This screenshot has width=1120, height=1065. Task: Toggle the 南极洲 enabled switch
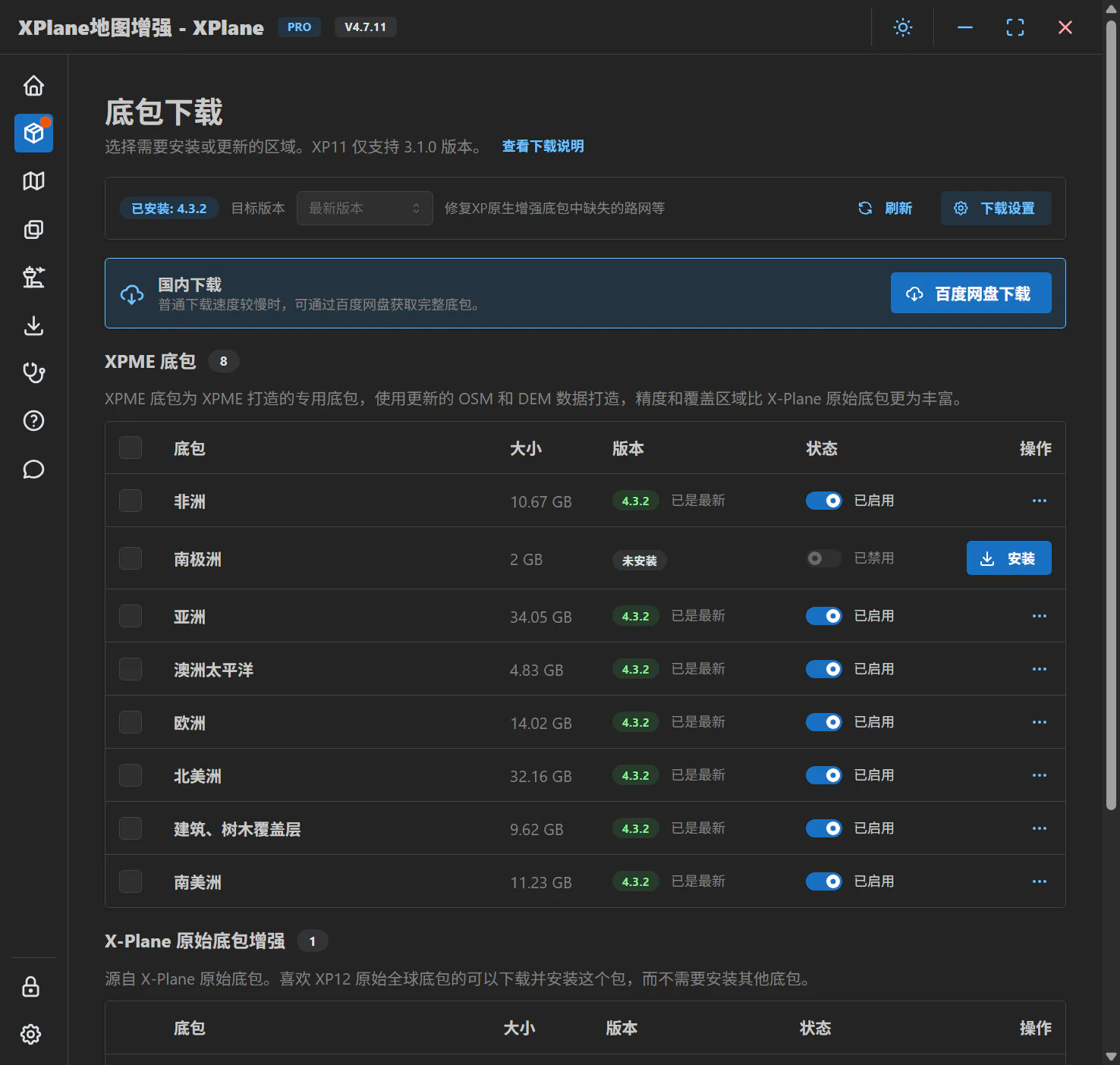coord(824,558)
